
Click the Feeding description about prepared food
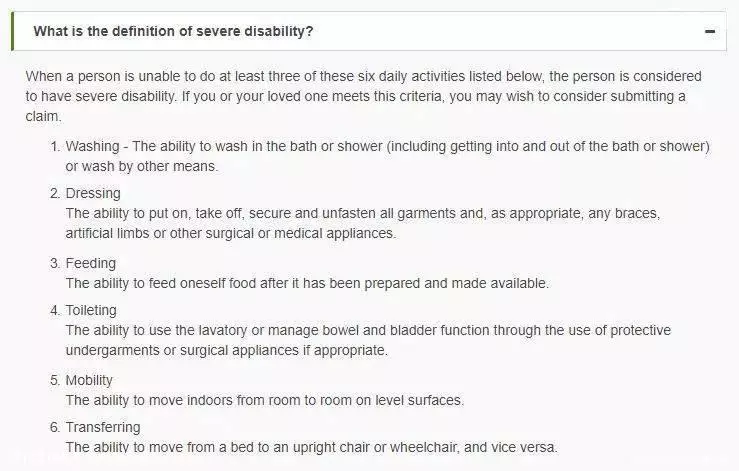click(x=307, y=283)
